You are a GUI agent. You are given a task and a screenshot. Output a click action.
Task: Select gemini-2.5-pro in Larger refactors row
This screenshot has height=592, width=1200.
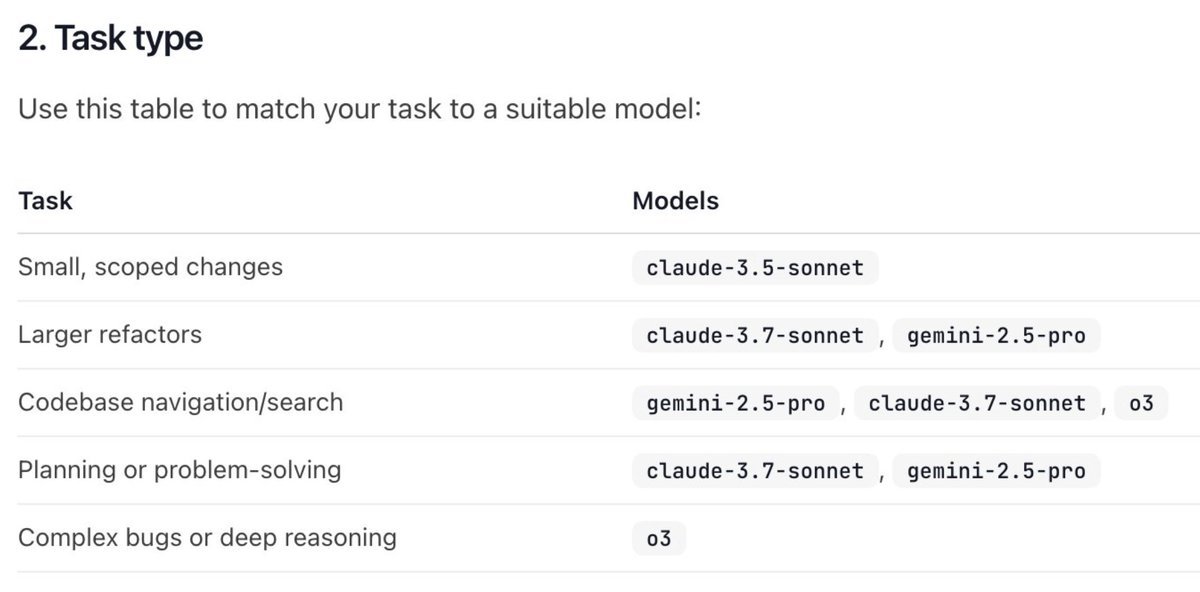[996, 336]
